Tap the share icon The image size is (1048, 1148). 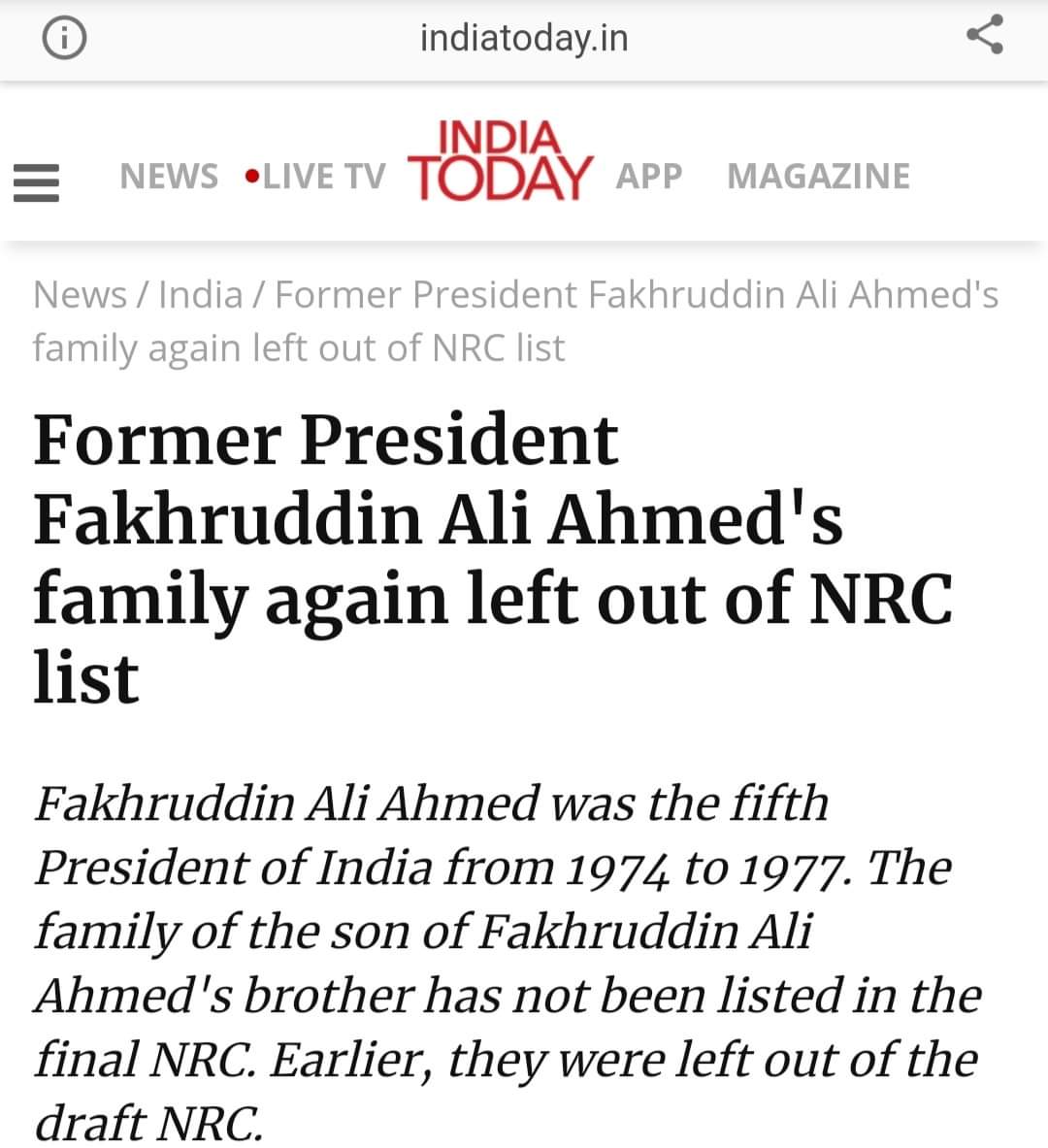984,34
